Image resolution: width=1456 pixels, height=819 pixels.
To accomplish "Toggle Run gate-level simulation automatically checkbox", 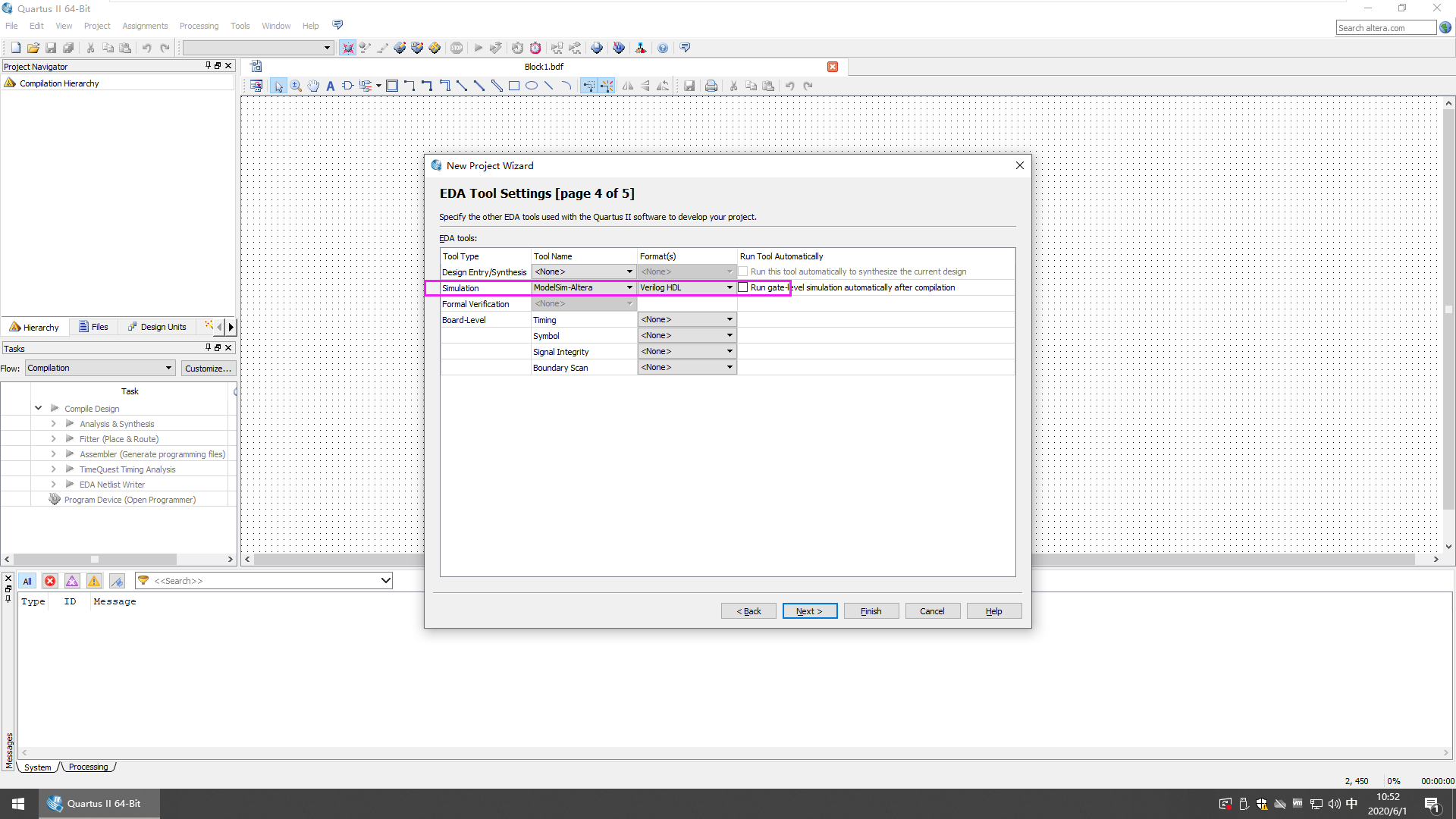I will 743,287.
